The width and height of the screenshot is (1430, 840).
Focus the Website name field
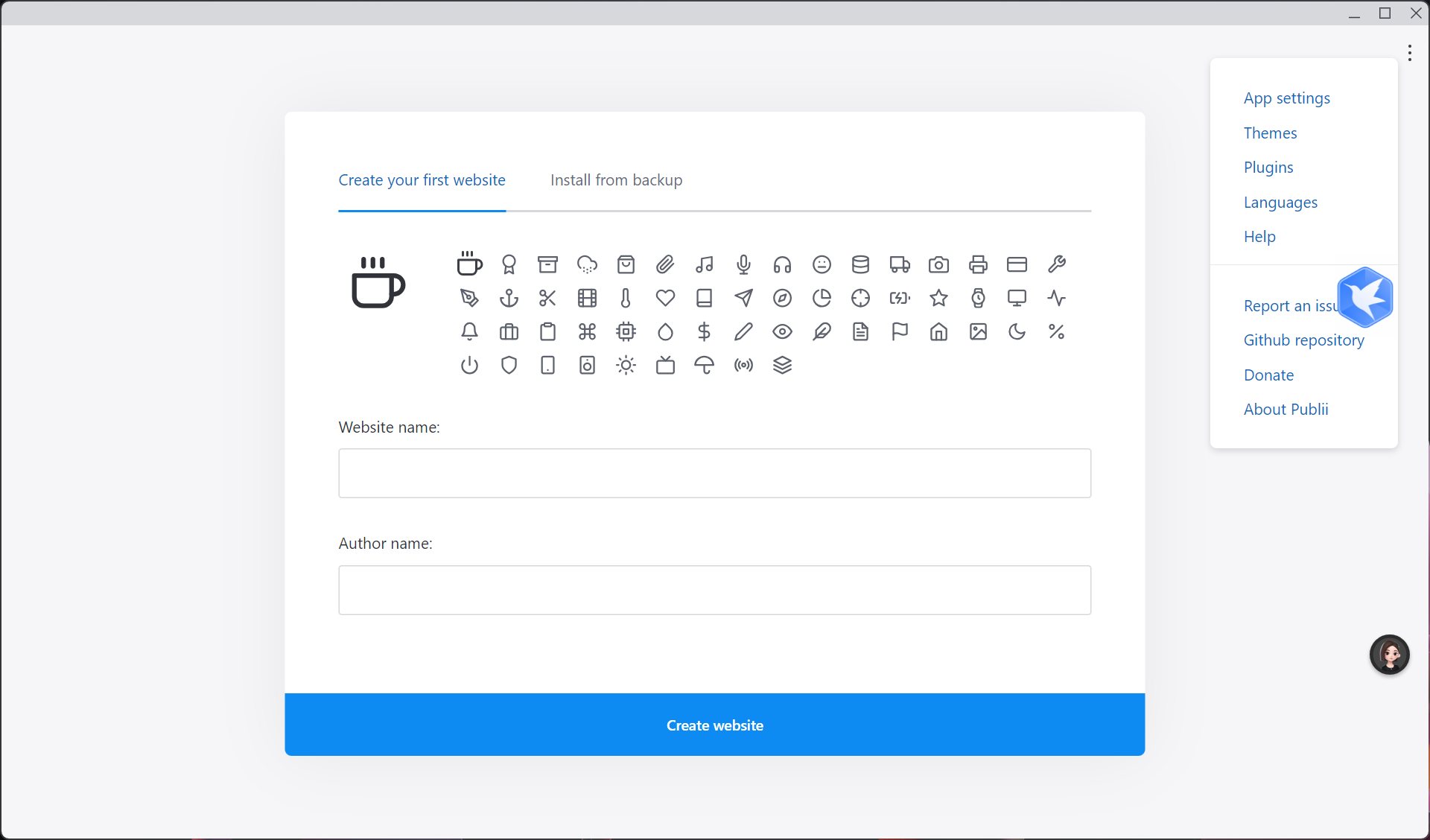[x=714, y=473]
